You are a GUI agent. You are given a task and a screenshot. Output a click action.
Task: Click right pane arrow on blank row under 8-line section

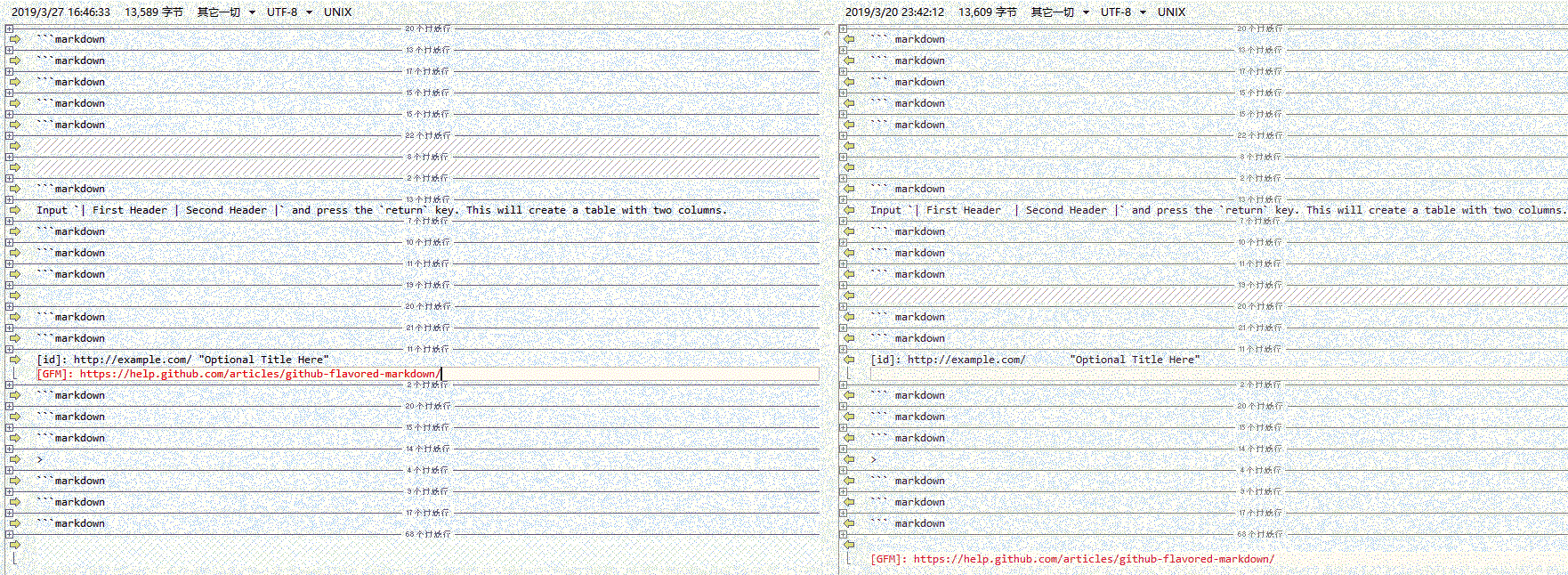coord(849,167)
